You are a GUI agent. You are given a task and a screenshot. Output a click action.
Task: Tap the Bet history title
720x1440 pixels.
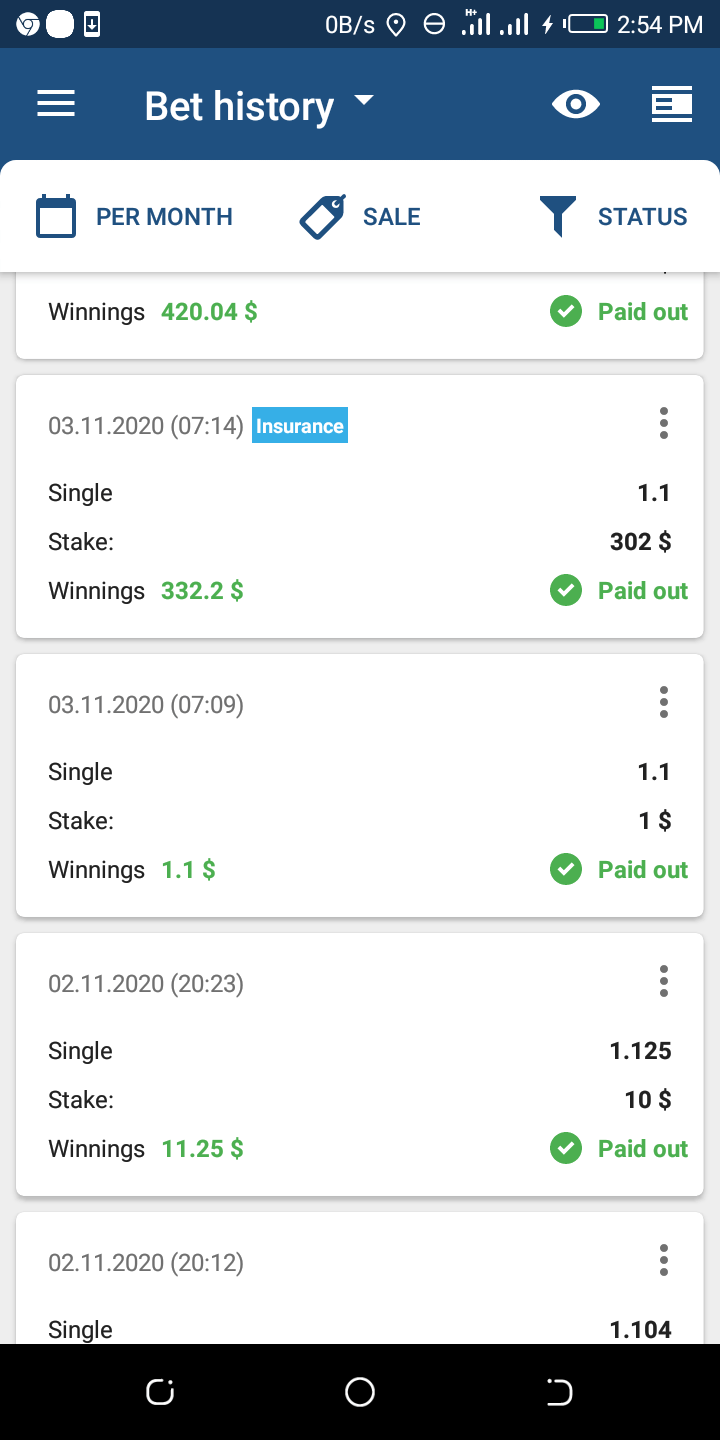(x=239, y=106)
